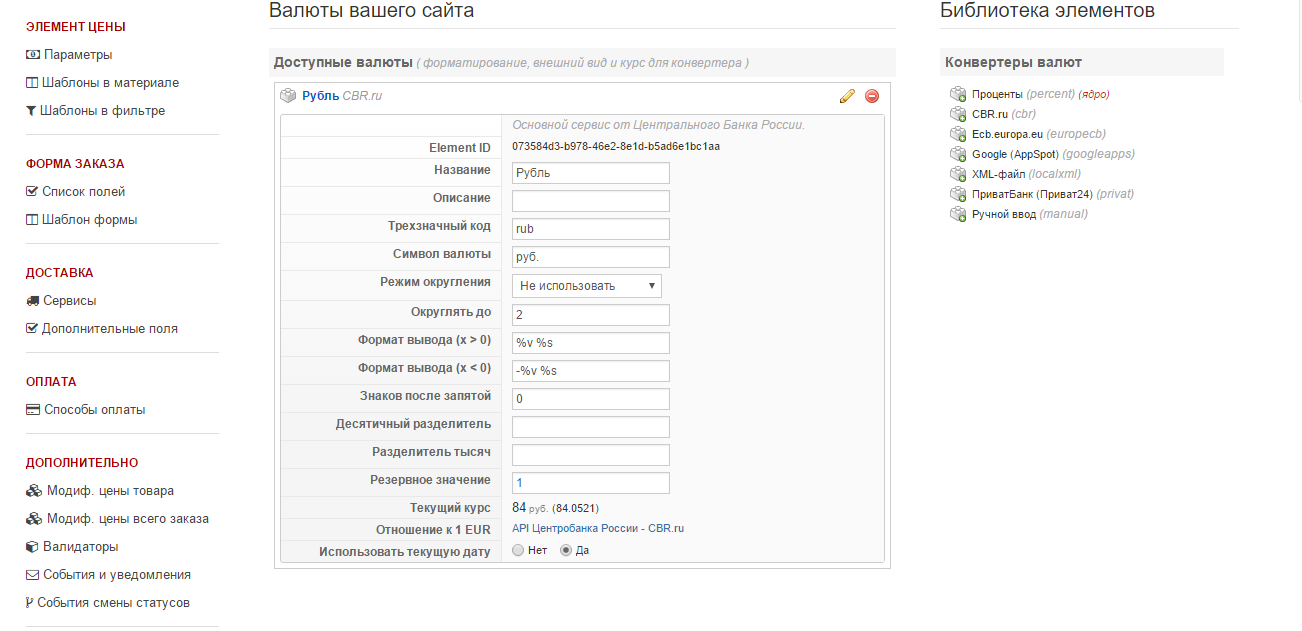Screen dimensions: 1302x631
Task: Click the red delete icon for Рубль
Action: click(872, 96)
